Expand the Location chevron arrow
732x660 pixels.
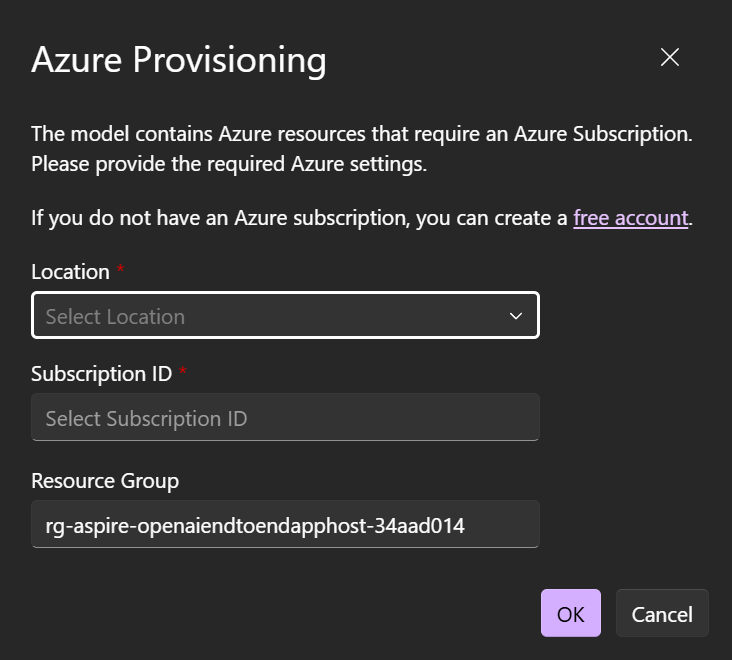coord(515,316)
